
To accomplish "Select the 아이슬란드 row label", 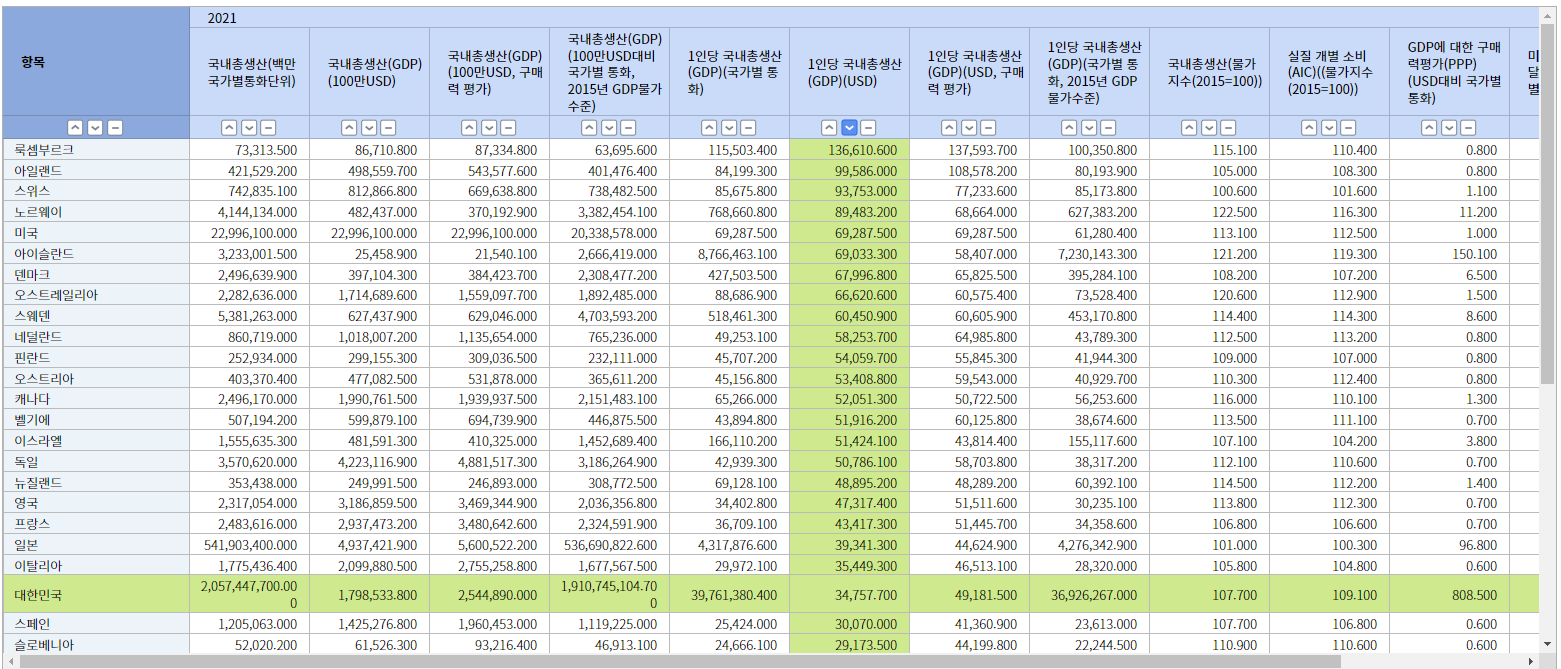I will 44,254.
